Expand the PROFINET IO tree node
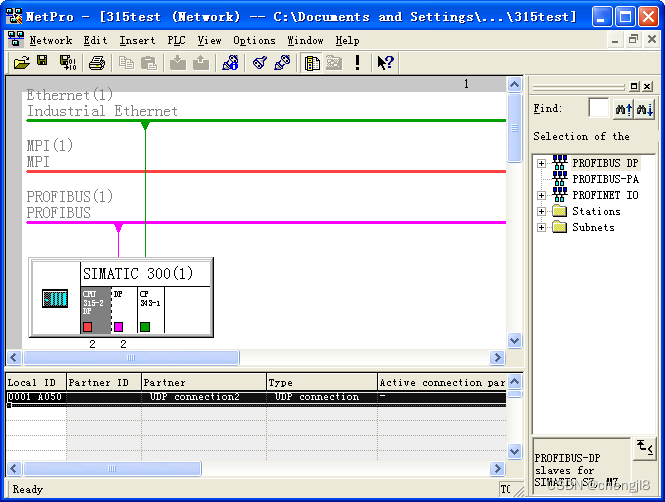 (x=541, y=195)
